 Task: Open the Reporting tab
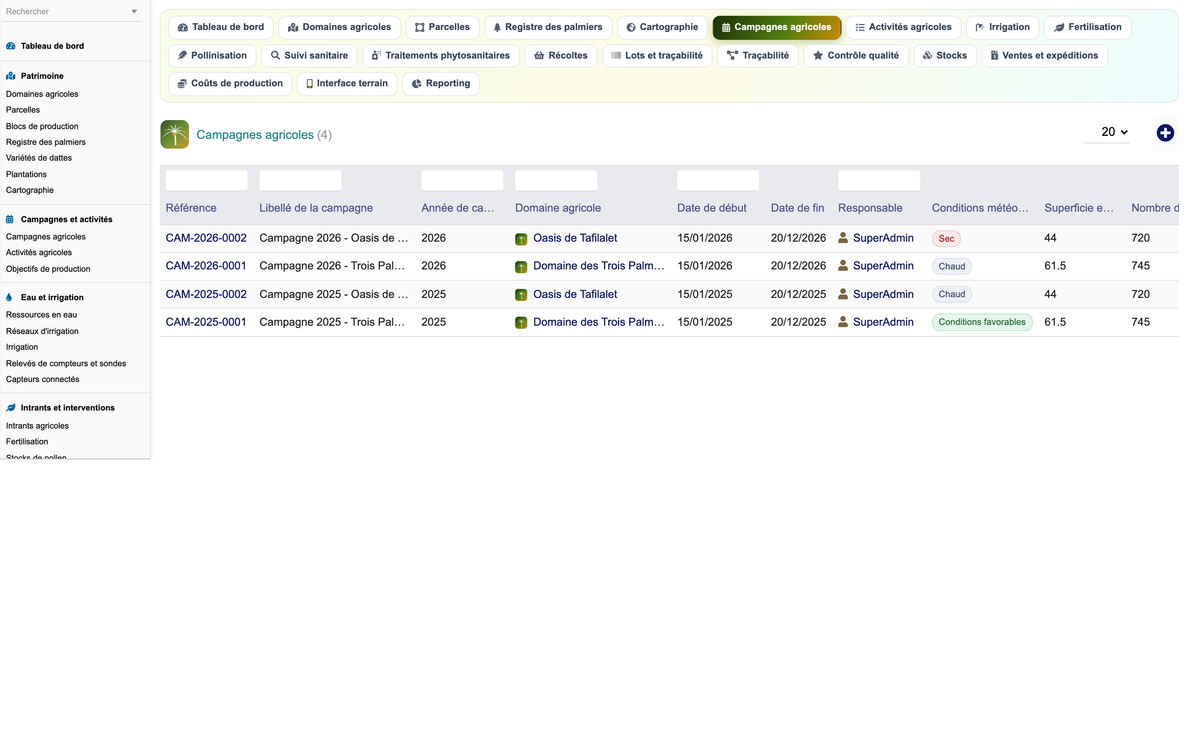point(441,83)
